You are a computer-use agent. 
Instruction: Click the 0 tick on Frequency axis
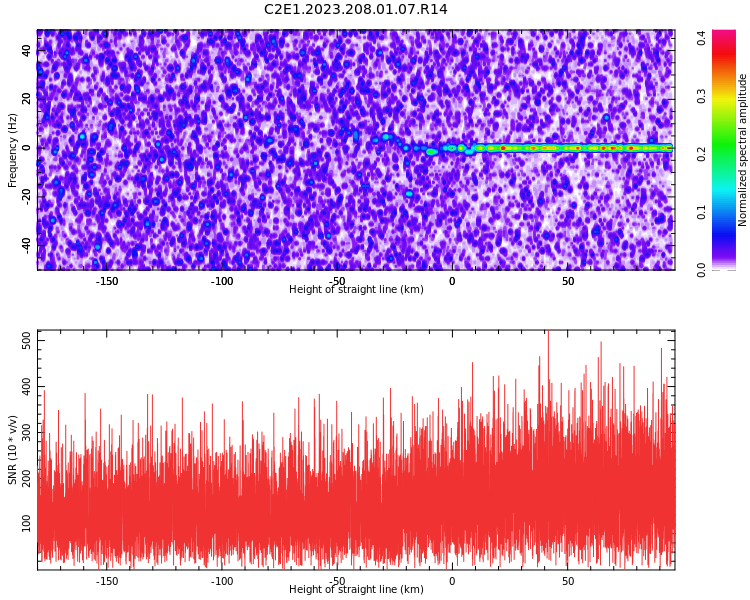click(x=27, y=148)
